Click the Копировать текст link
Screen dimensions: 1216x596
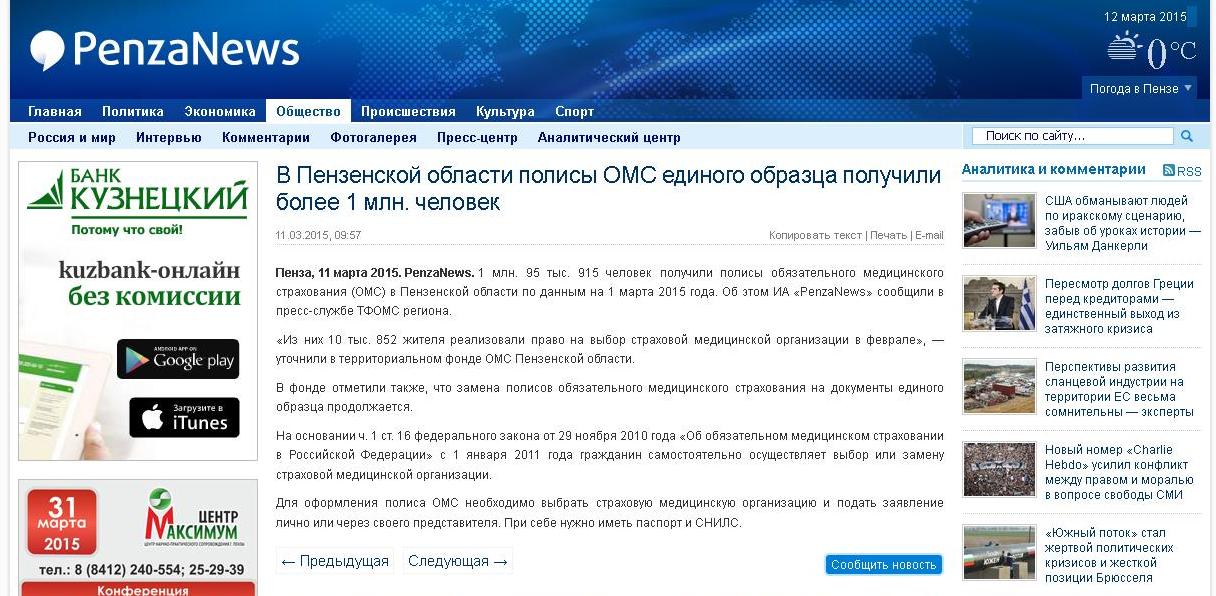[x=815, y=235]
